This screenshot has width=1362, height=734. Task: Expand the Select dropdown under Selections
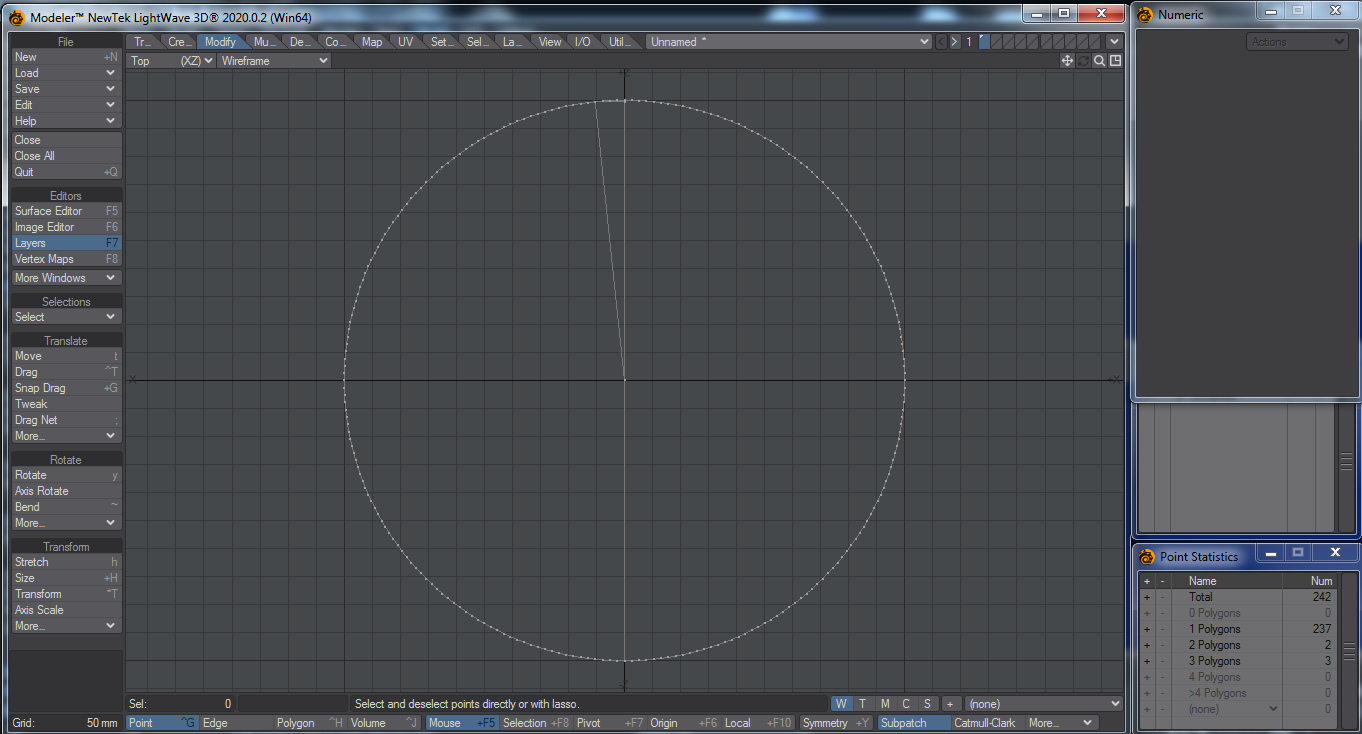(x=66, y=317)
